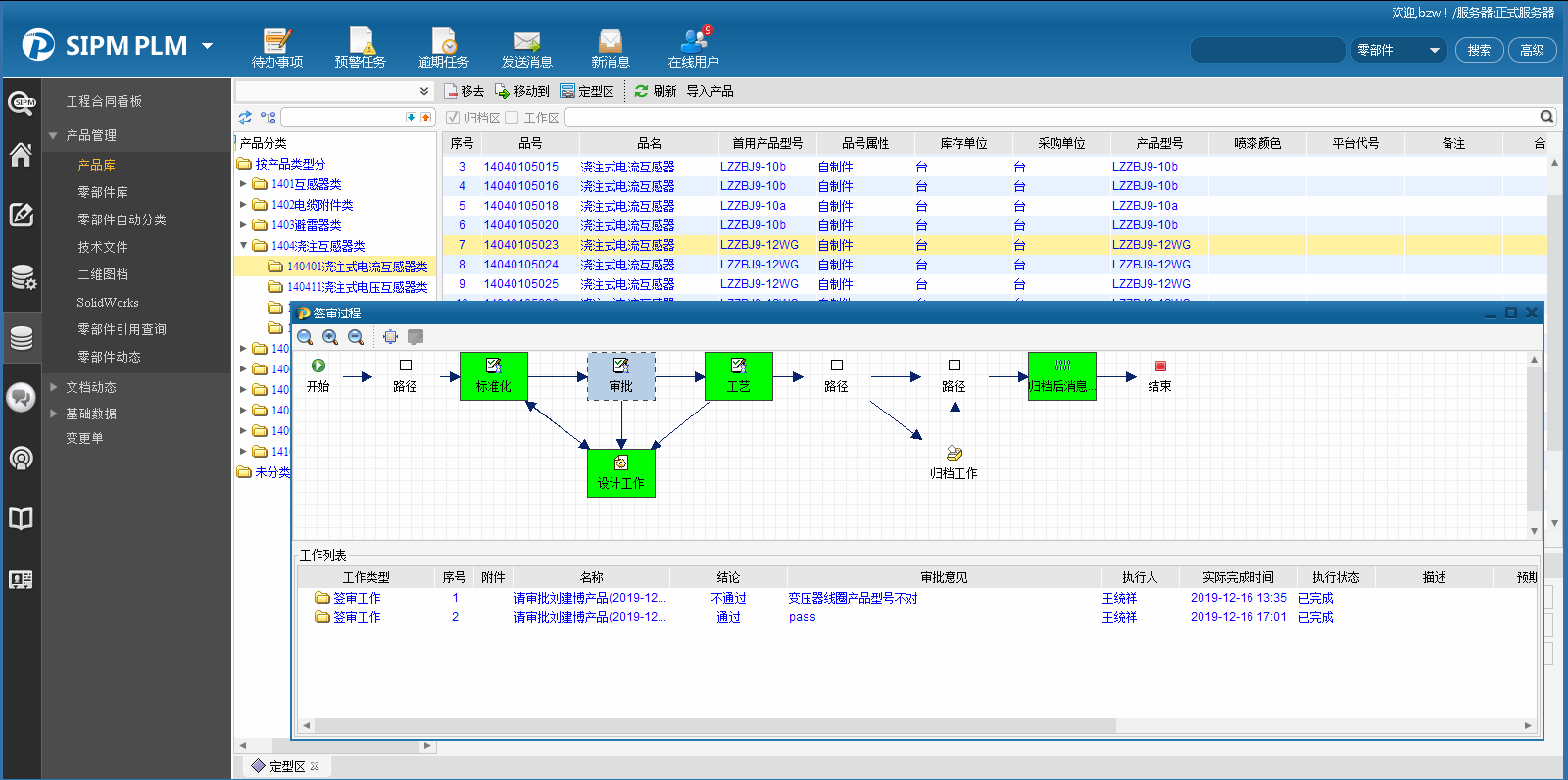Select the 设计工作 workflow node

click(620, 472)
